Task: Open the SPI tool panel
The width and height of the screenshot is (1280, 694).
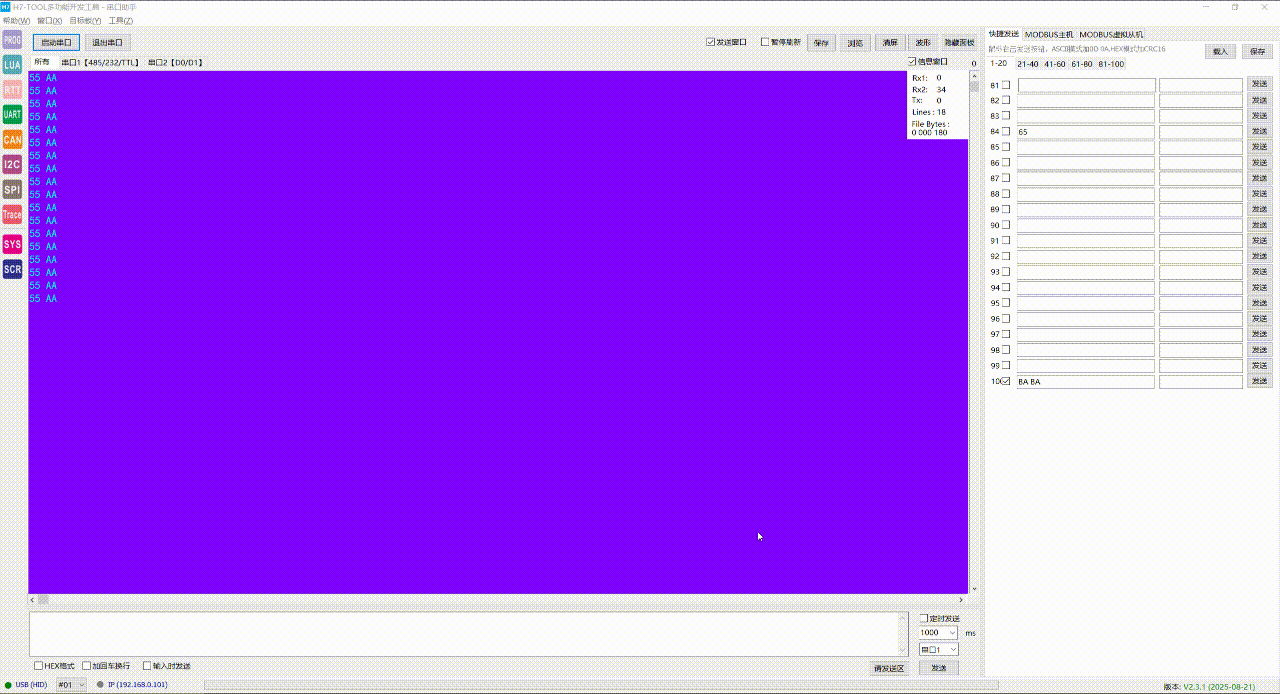Action: click(12, 189)
